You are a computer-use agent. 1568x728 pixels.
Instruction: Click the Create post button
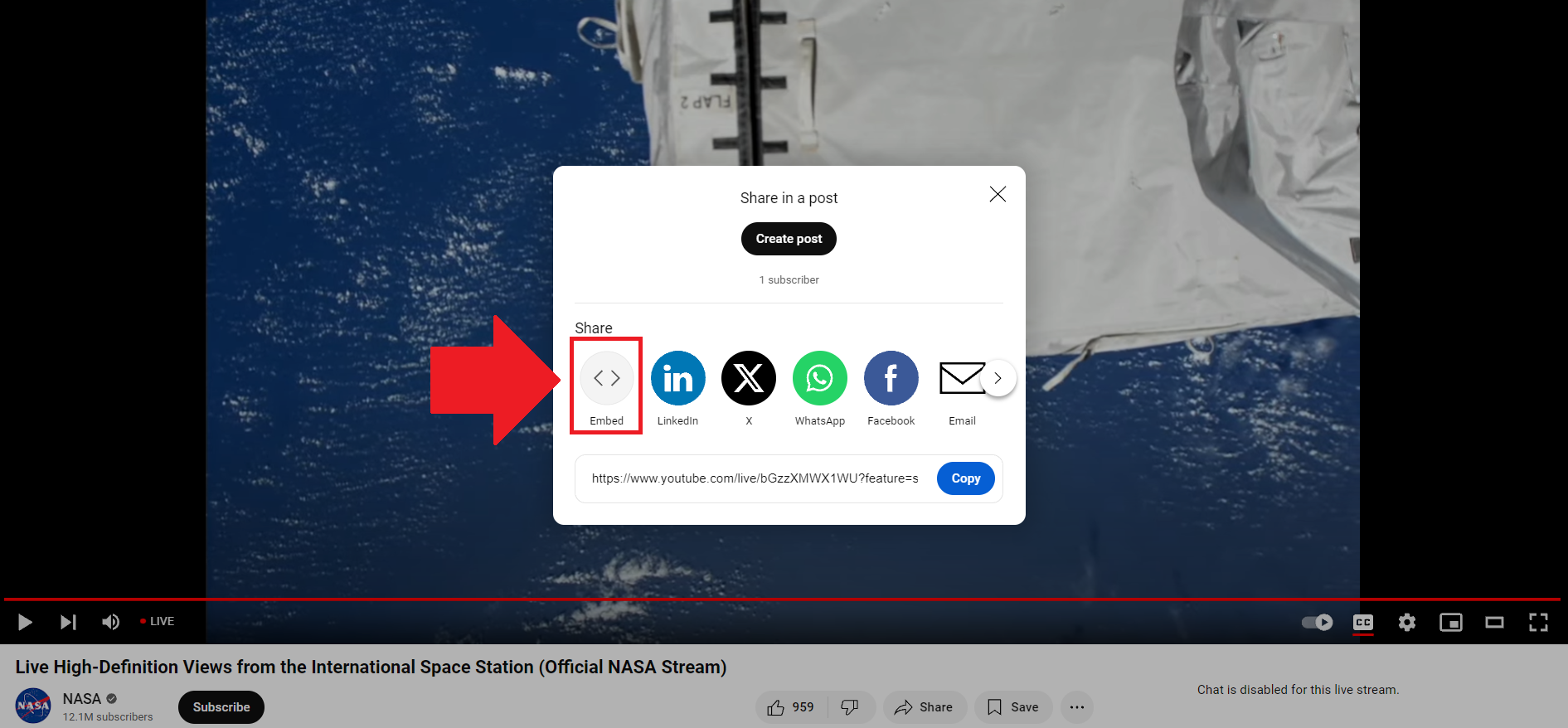(789, 239)
